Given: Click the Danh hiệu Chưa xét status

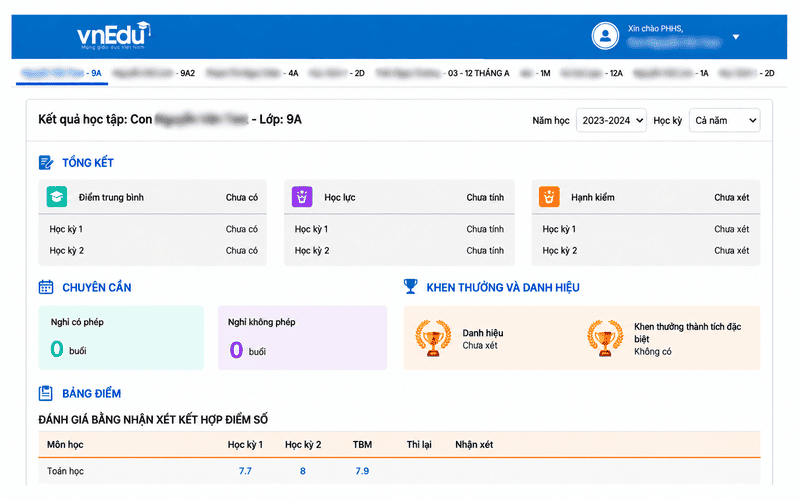Looking at the screenshot, I should click(480, 346).
